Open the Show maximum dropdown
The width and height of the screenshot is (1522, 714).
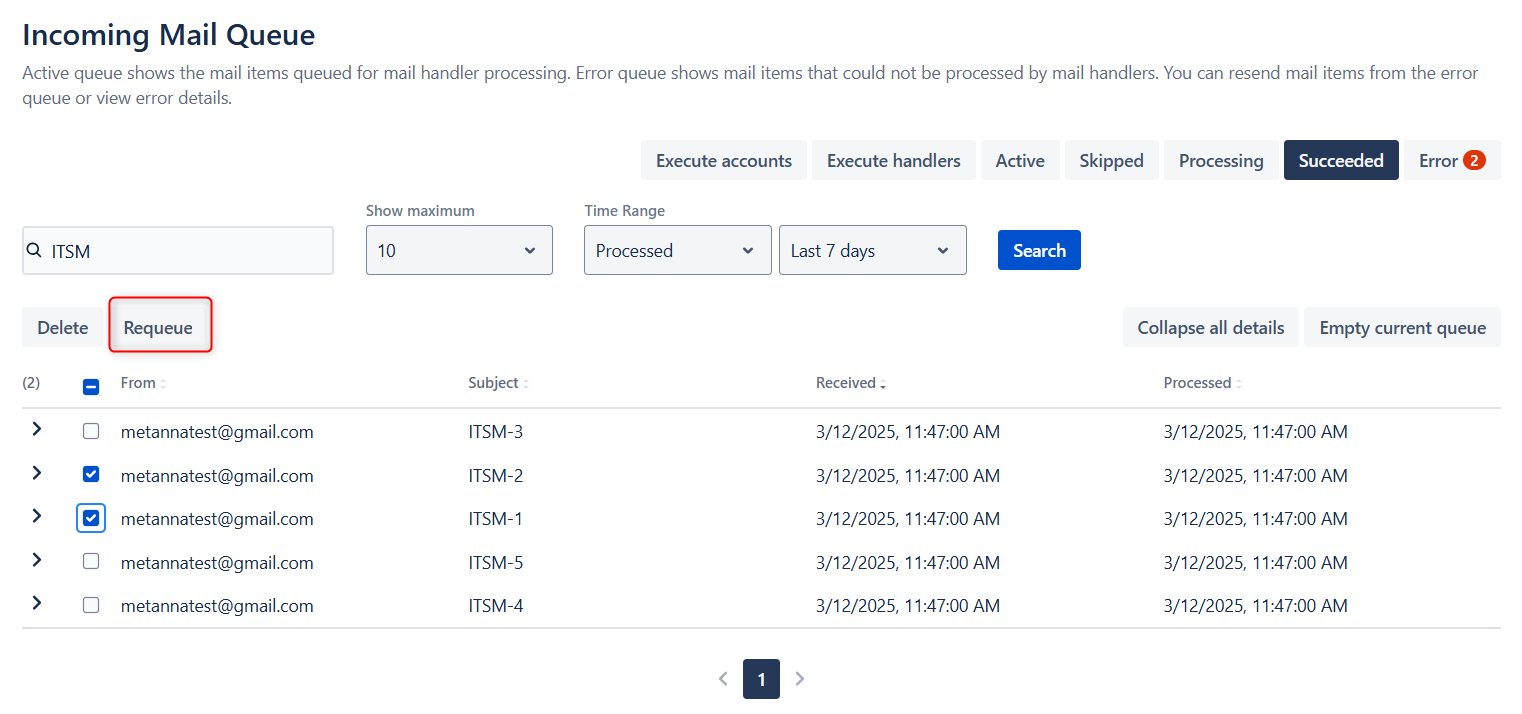point(459,250)
